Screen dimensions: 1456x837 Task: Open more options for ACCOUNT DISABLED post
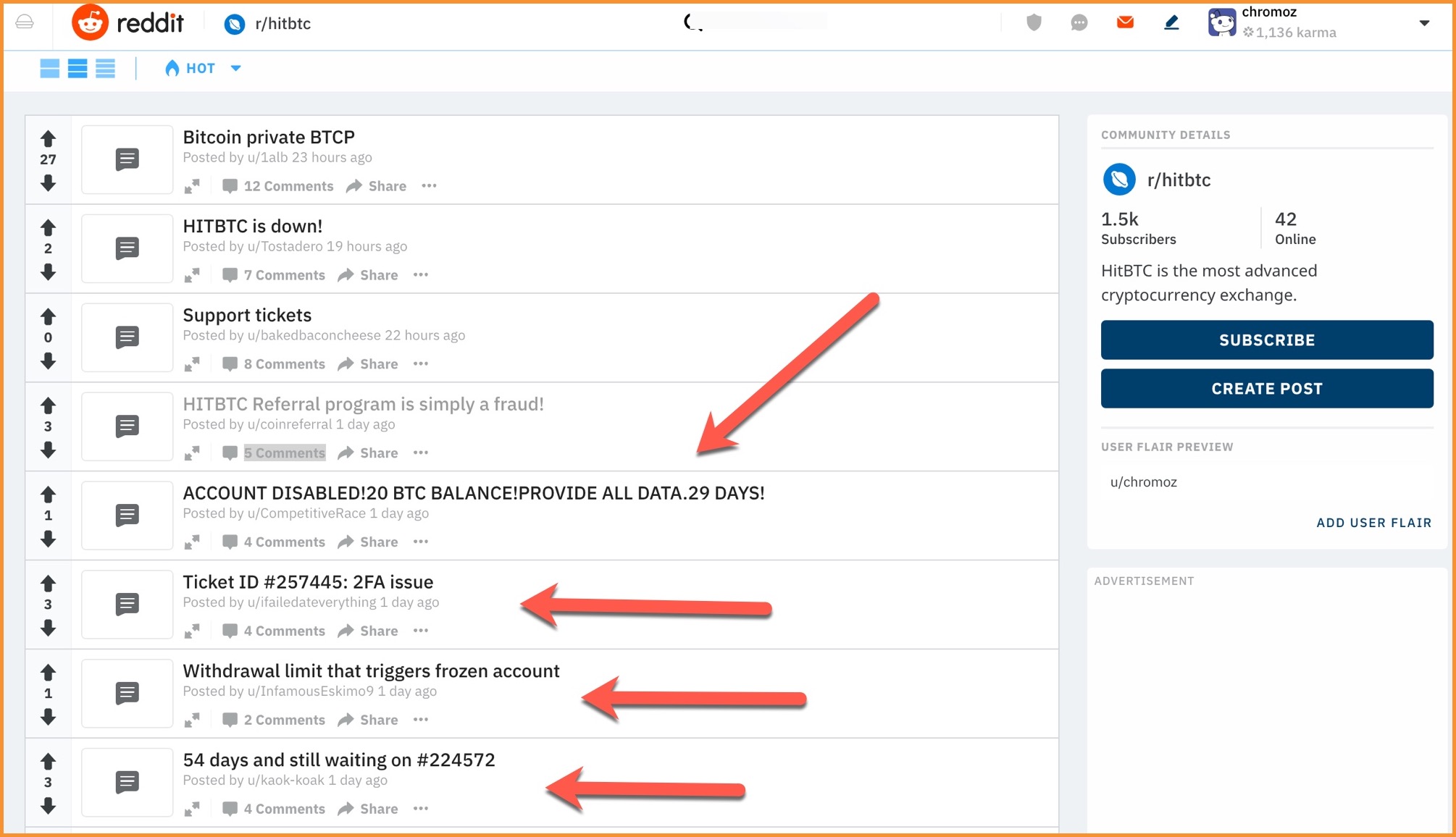point(421,542)
